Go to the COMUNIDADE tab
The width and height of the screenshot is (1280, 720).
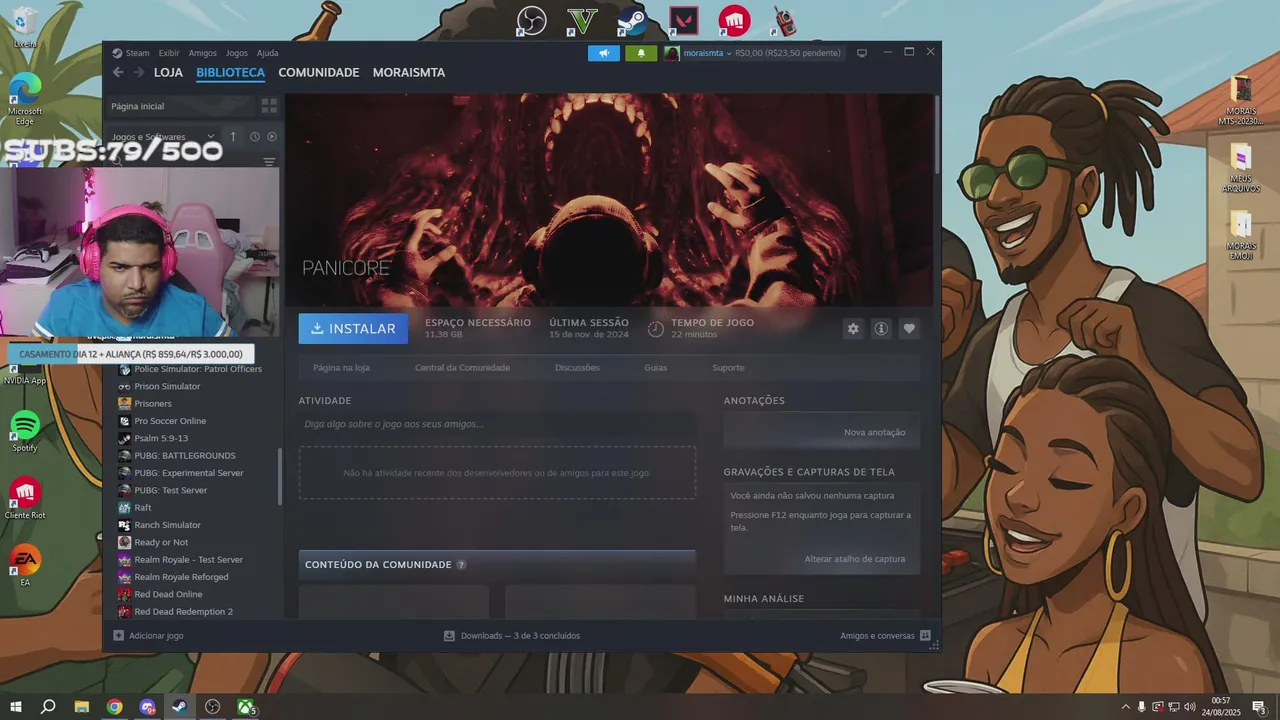(318, 72)
